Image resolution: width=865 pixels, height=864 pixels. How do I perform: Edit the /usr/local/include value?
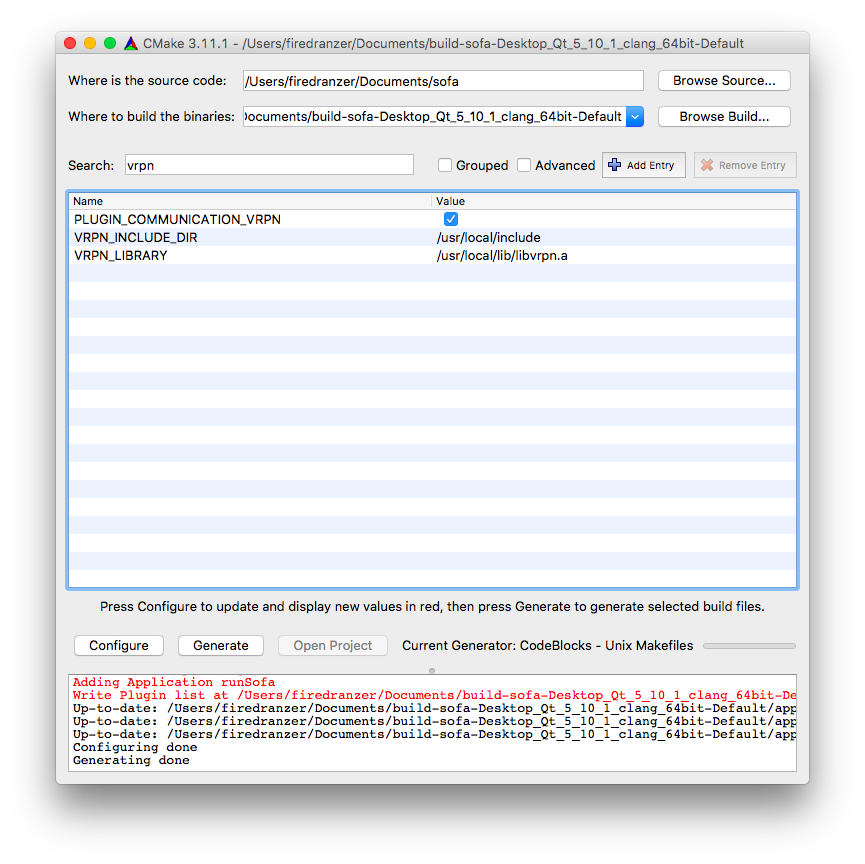488,237
